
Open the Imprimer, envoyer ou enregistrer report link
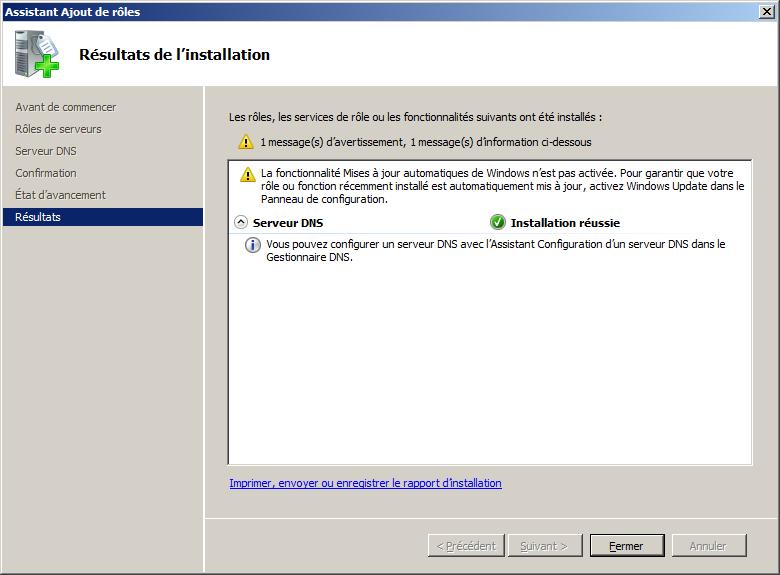[x=365, y=483]
